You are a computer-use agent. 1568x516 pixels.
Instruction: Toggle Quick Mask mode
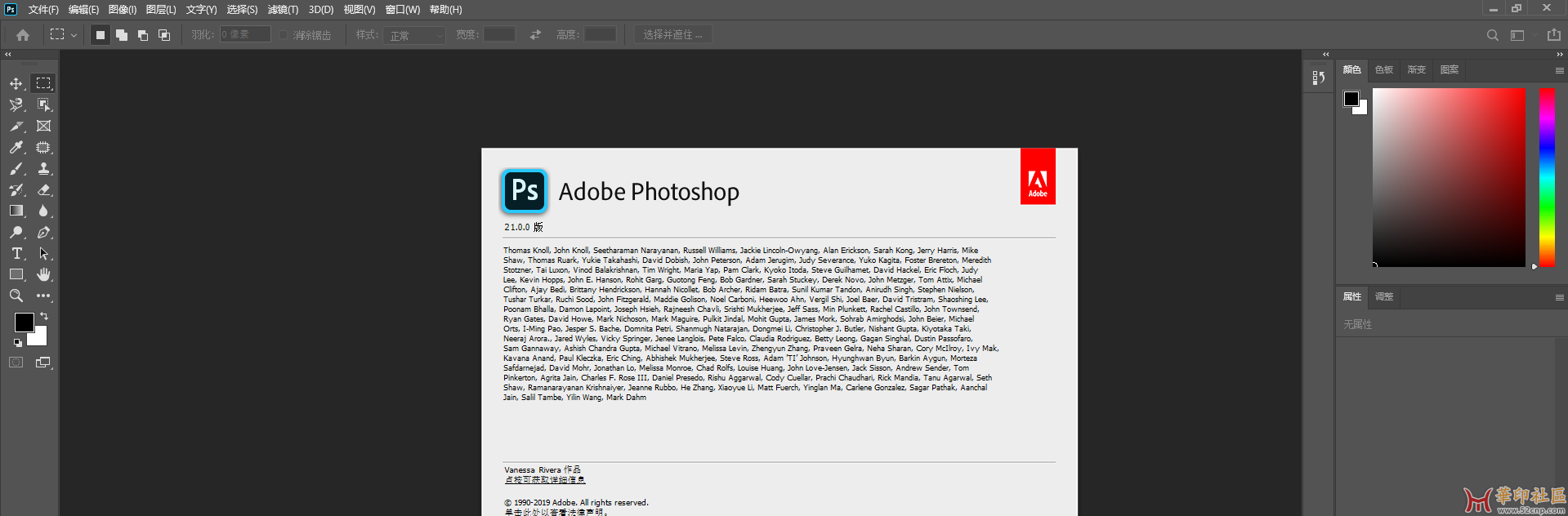click(16, 363)
